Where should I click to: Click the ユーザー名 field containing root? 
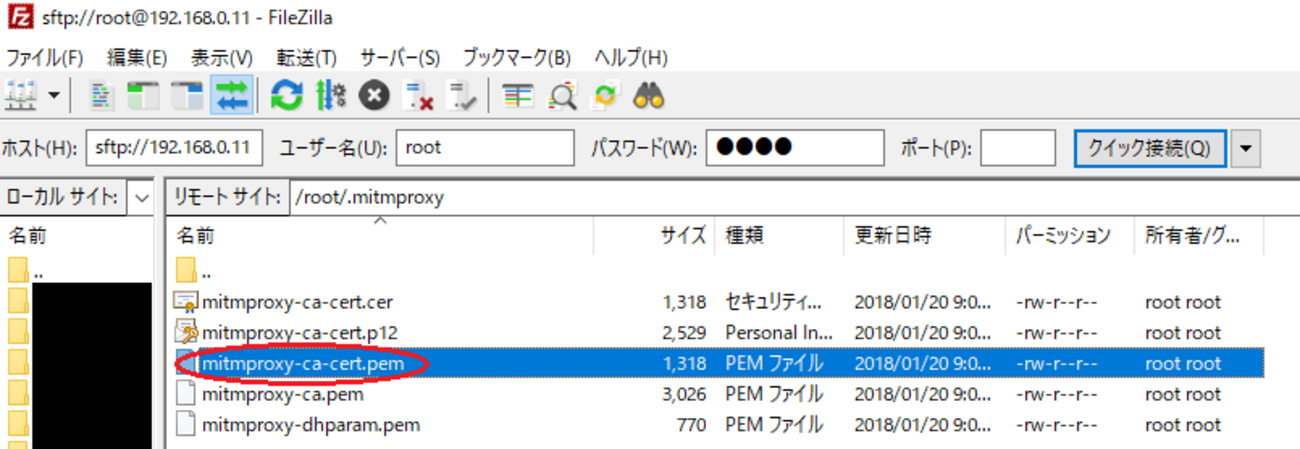(485, 148)
